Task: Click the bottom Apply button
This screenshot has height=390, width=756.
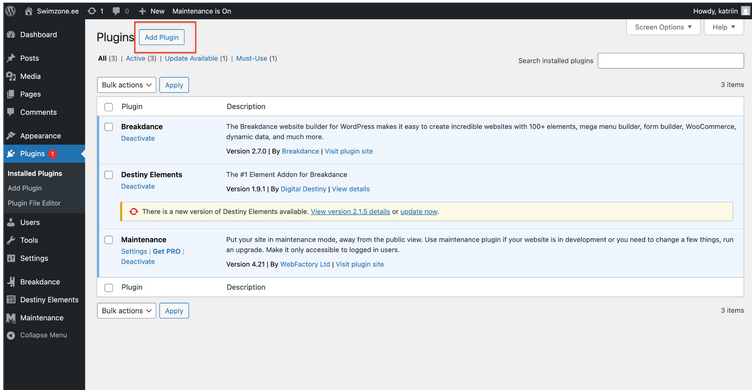Action: (x=174, y=311)
